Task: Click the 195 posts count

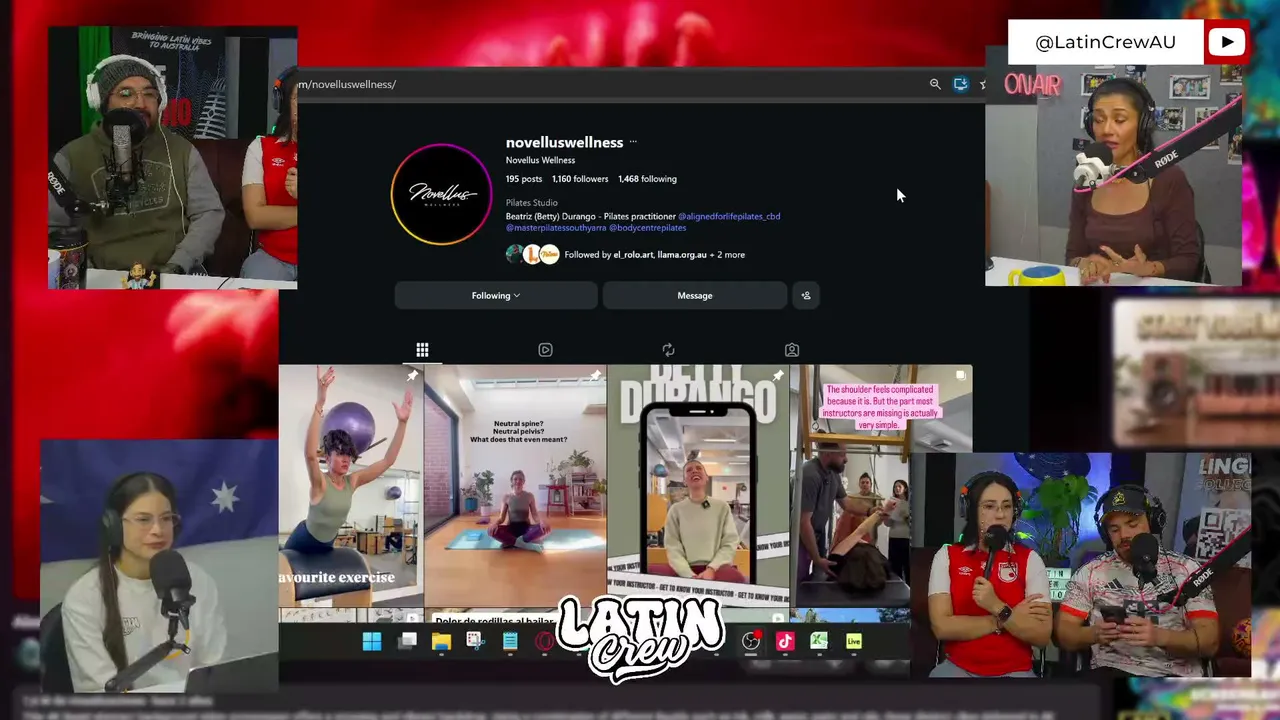Action: click(x=524, y=179)
